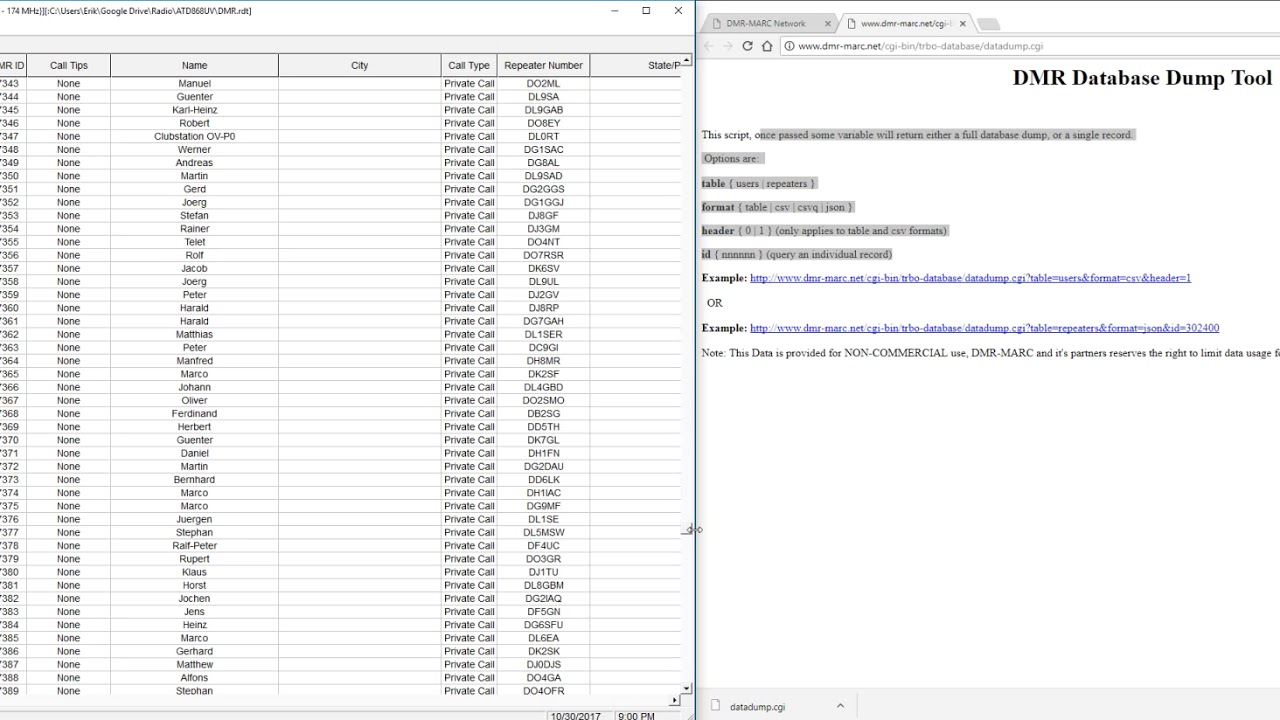The image size is (1280, 720).
Task: Open downloaded datadump.cgi file
Action: 757,707
